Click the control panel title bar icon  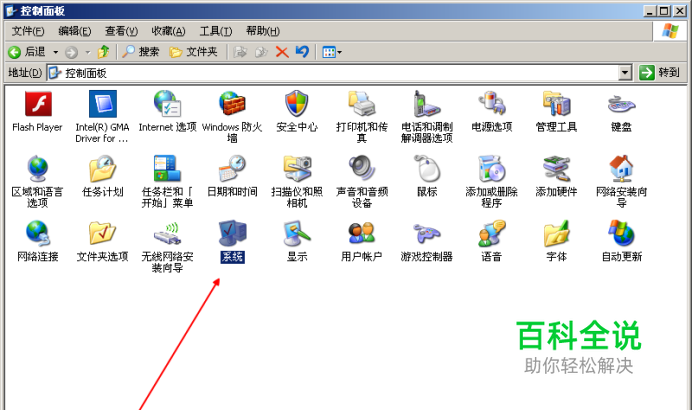click(11, 10)
